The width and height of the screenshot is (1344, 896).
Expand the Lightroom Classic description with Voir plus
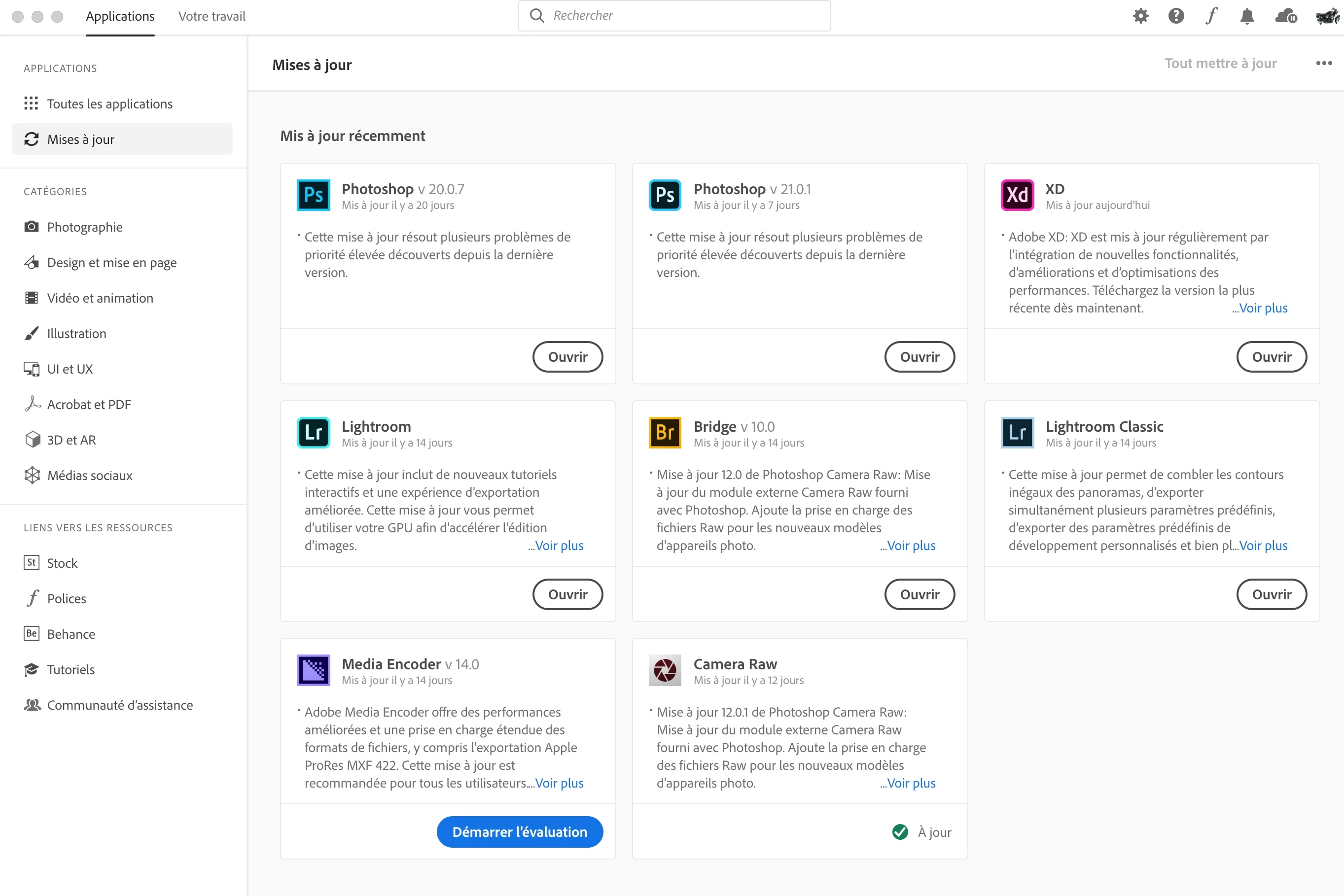coord(1263,546)
